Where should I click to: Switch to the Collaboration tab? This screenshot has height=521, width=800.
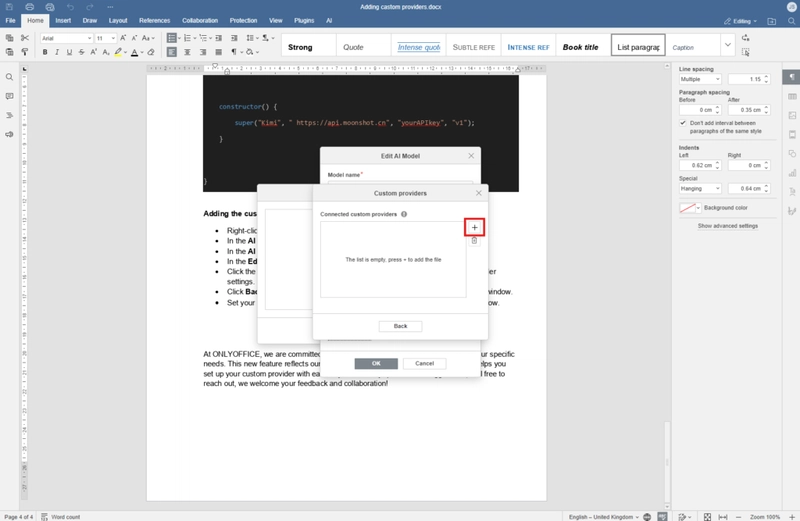pyautogui.click(x=200, y=21)
